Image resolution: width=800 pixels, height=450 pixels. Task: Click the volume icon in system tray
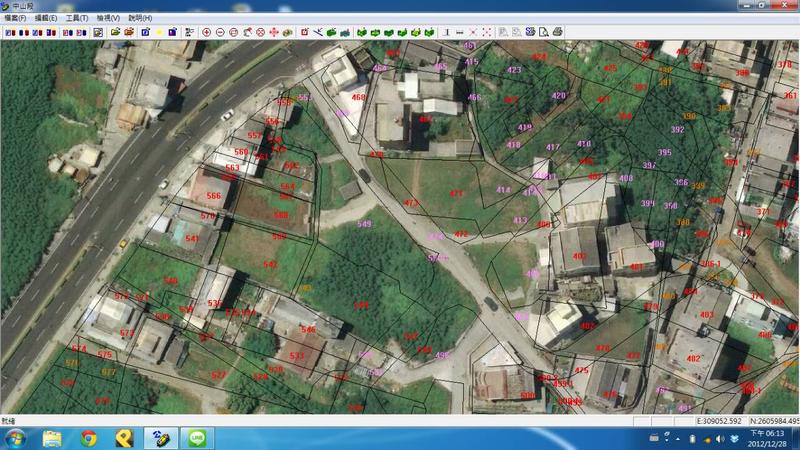coord(720,439)
